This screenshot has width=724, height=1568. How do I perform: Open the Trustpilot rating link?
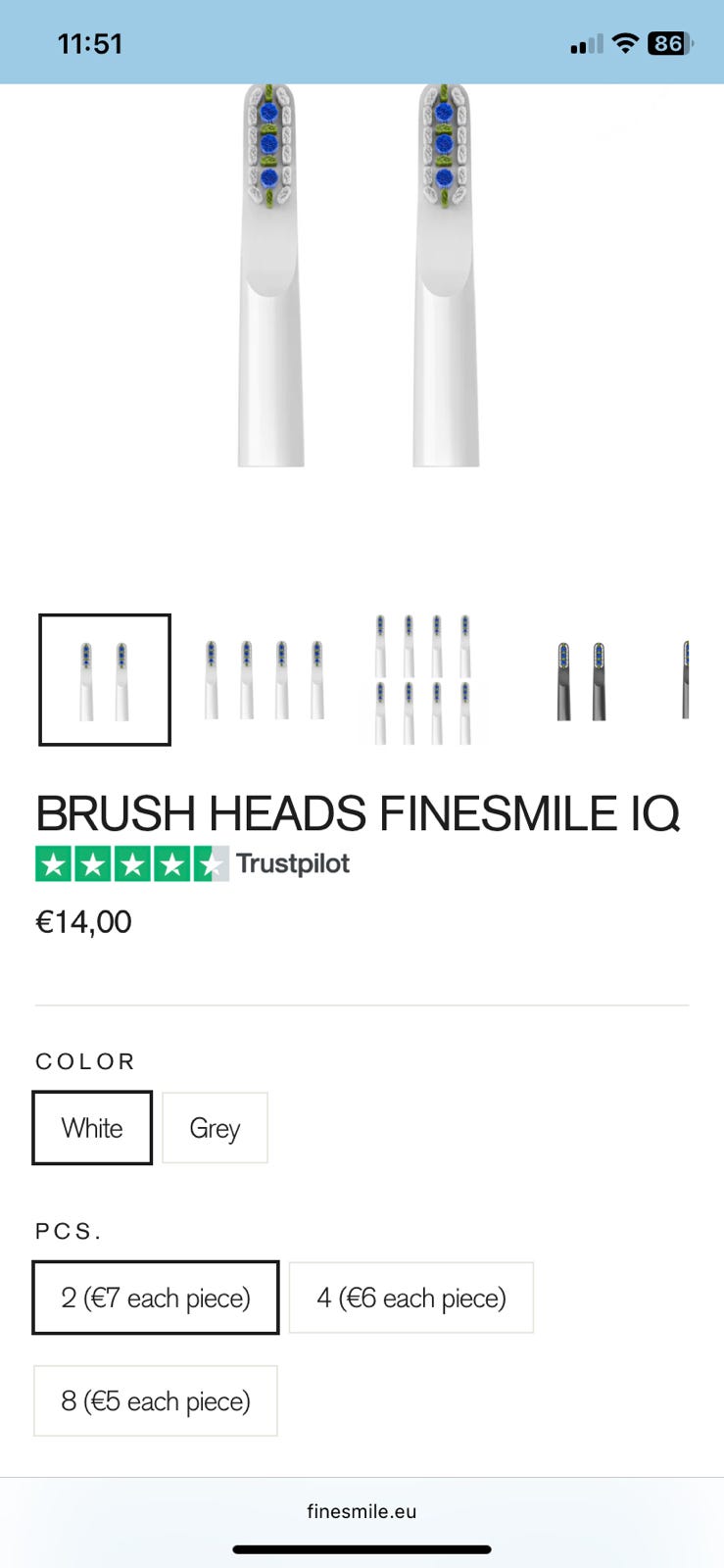click(x=293, y=863)
